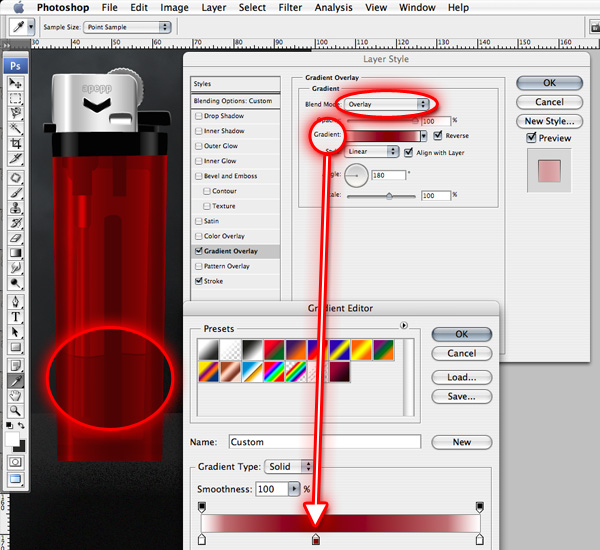Uncheck the Reverse gradient checkbox

(x=437, y=135)
